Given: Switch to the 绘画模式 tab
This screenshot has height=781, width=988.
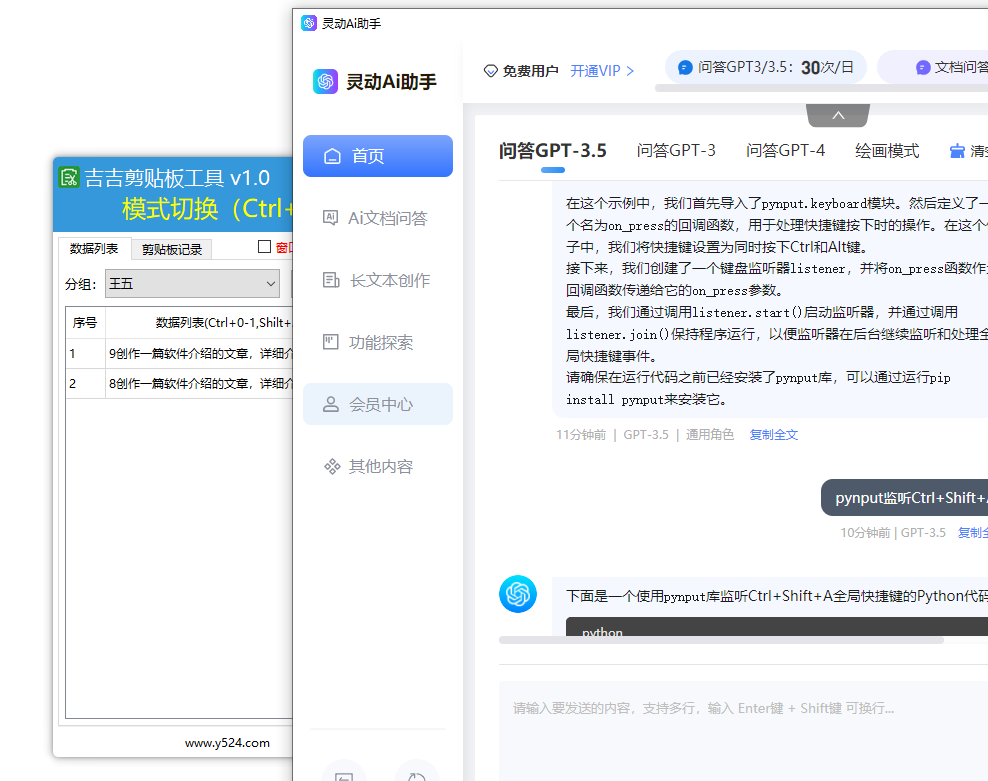Looking at the screenshot, I should (887, 151).
